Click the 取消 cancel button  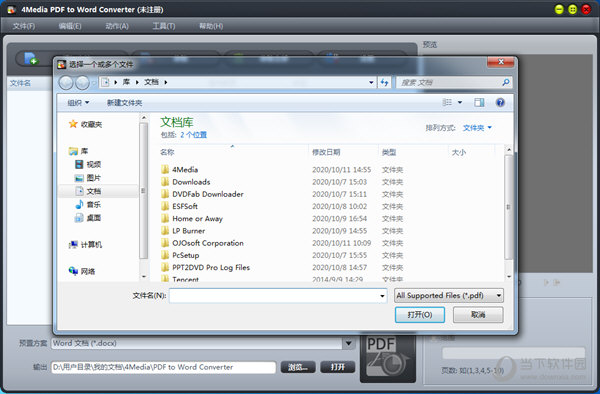[x=478, y=315]
